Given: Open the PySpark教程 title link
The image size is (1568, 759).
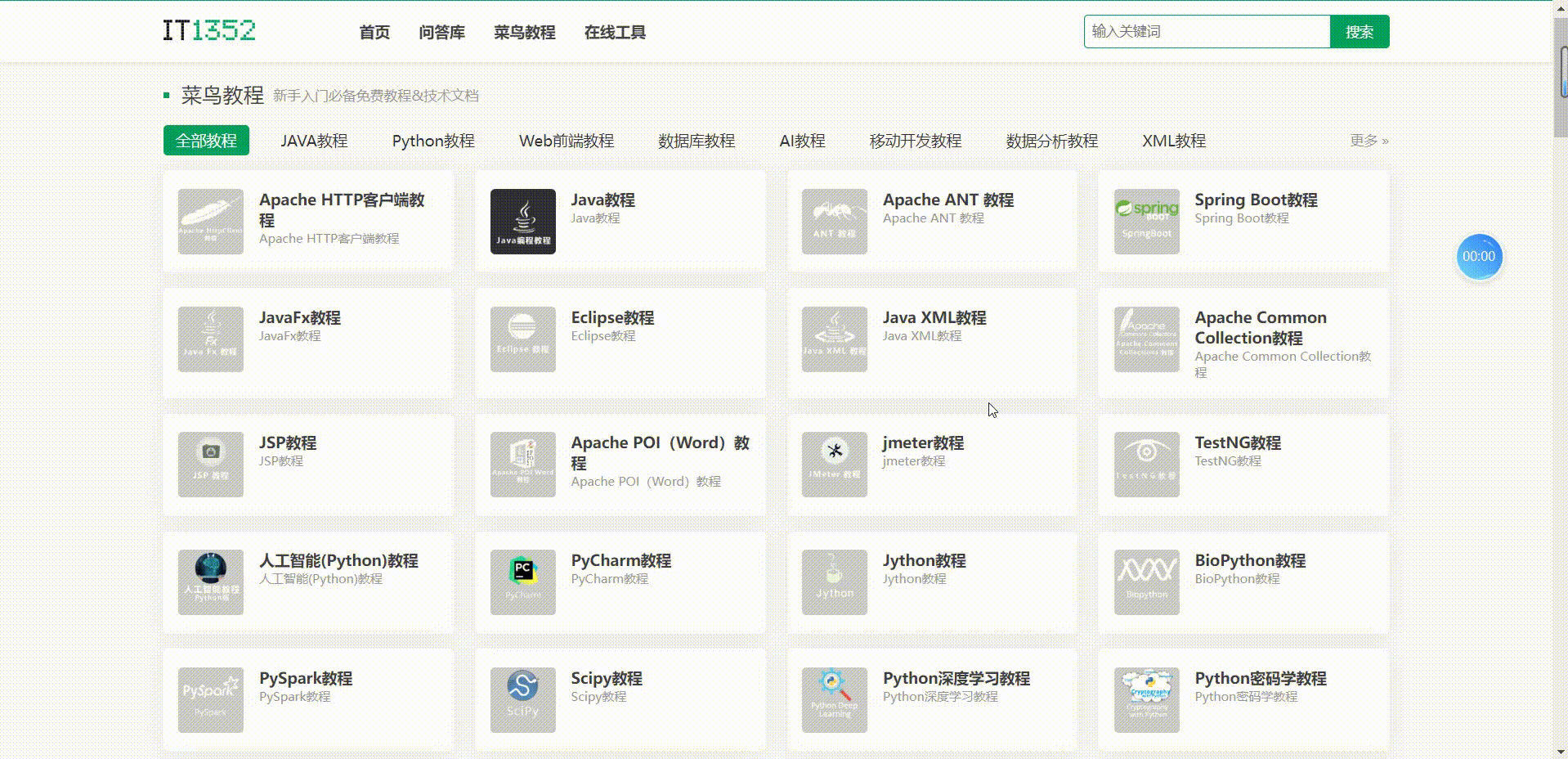Looking at the screenshot, I should pos(306,678).
